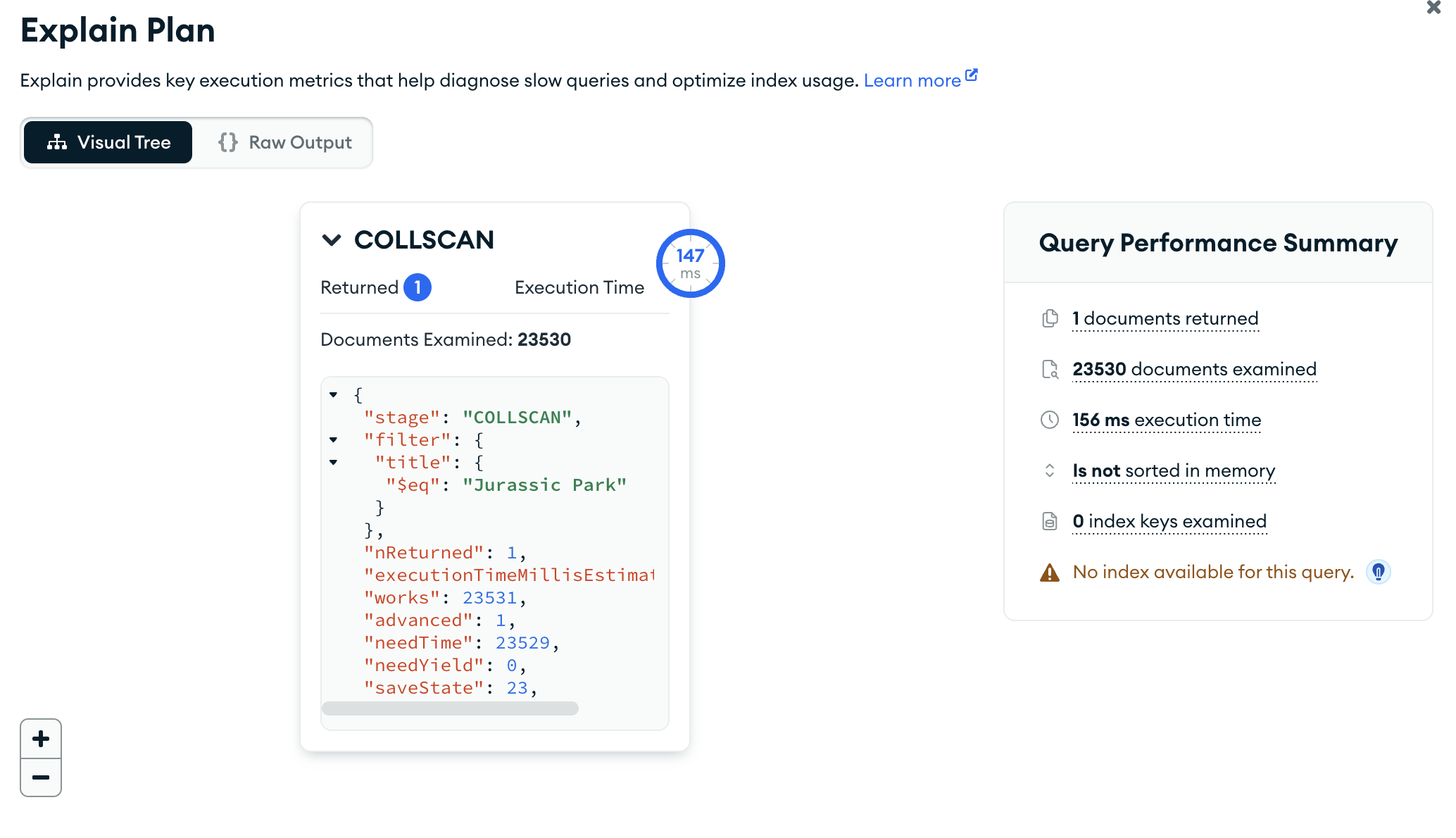Click the clock icon next to execution time

[1050, 420]
